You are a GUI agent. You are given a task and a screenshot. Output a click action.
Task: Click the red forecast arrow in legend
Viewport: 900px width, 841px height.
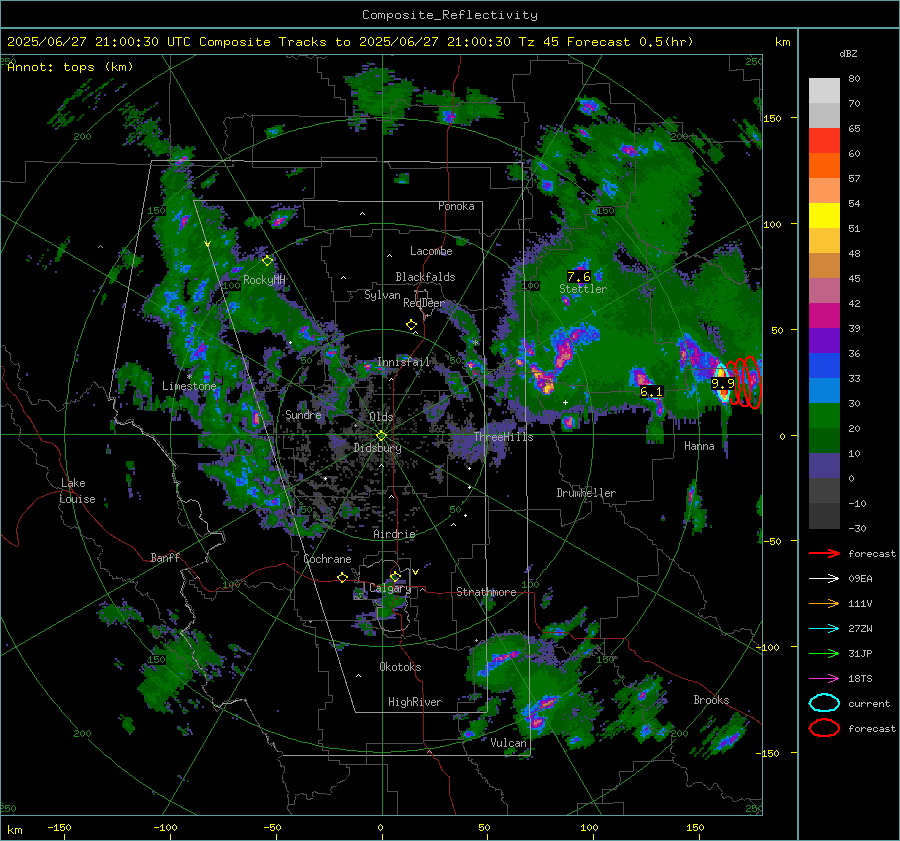click(x=824, y=553)
